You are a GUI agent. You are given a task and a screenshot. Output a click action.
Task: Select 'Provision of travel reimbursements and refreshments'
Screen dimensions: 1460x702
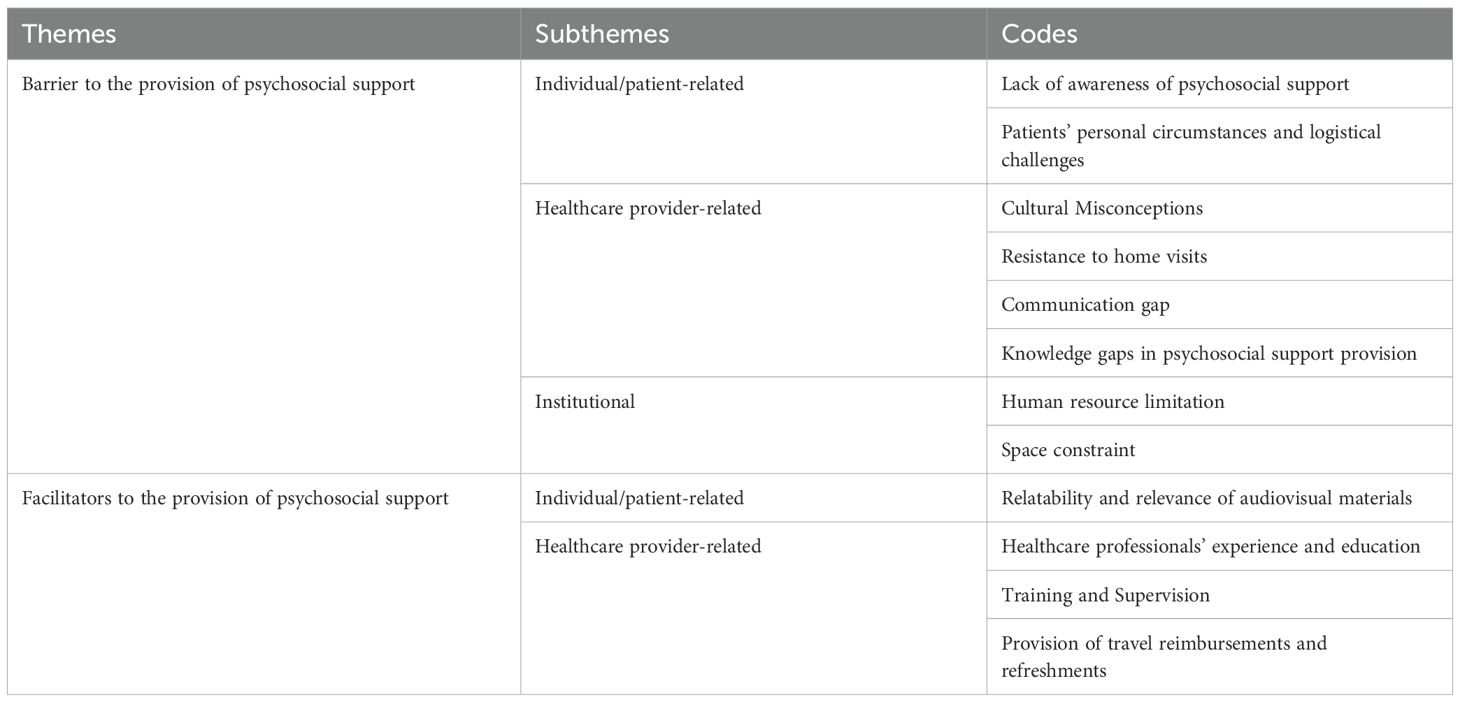(1164, 656)
